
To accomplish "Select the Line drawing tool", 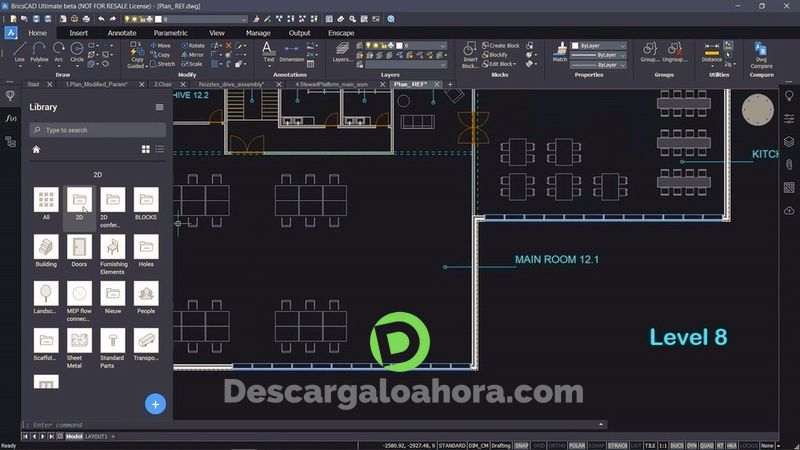I will (x=19, y=53).
